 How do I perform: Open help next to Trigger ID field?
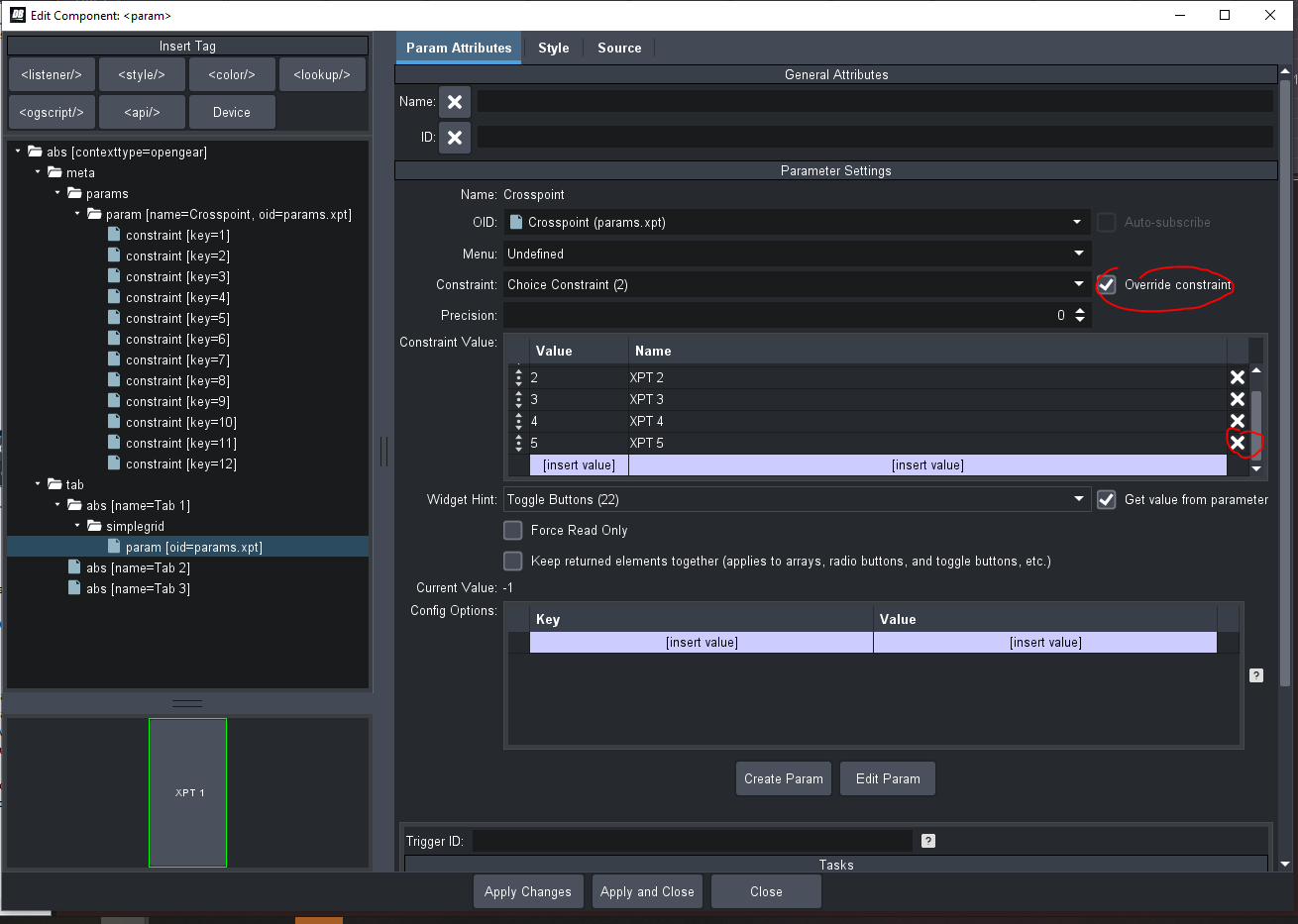pos(928,841)
